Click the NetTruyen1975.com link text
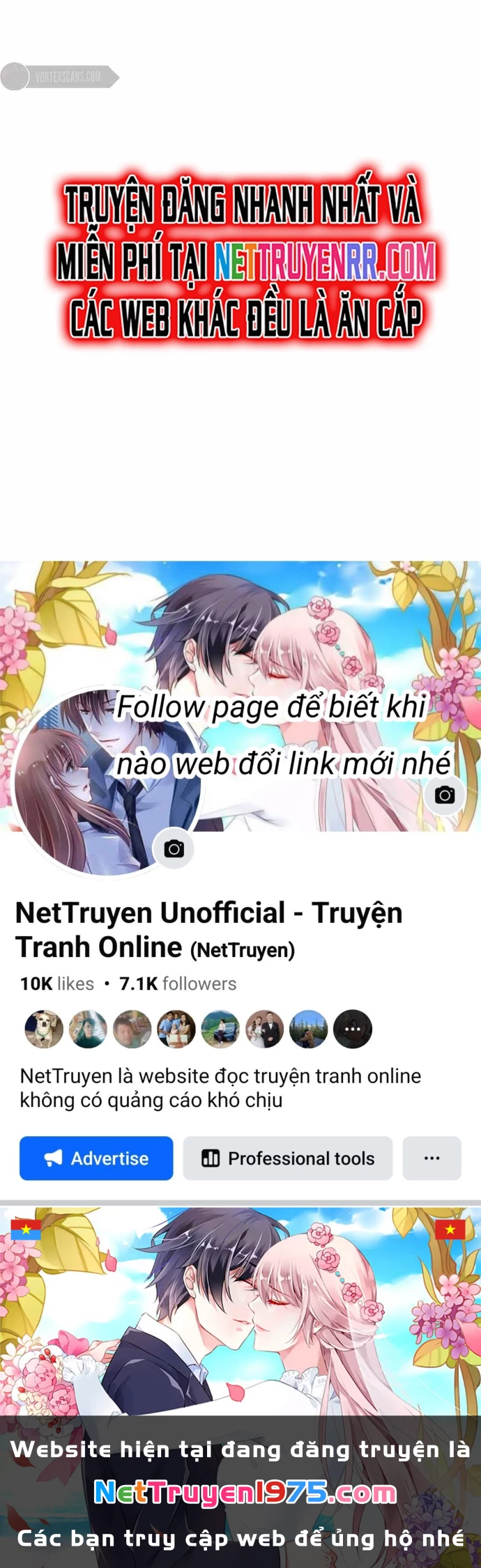The width and height of the screenshot is (481, 1568). pos(245,1492)
